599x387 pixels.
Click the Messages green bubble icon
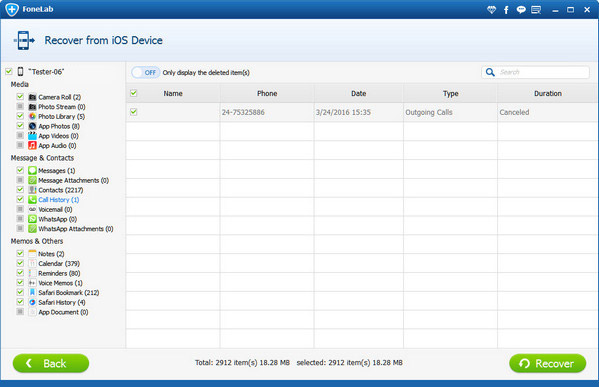tap(32, 170)
